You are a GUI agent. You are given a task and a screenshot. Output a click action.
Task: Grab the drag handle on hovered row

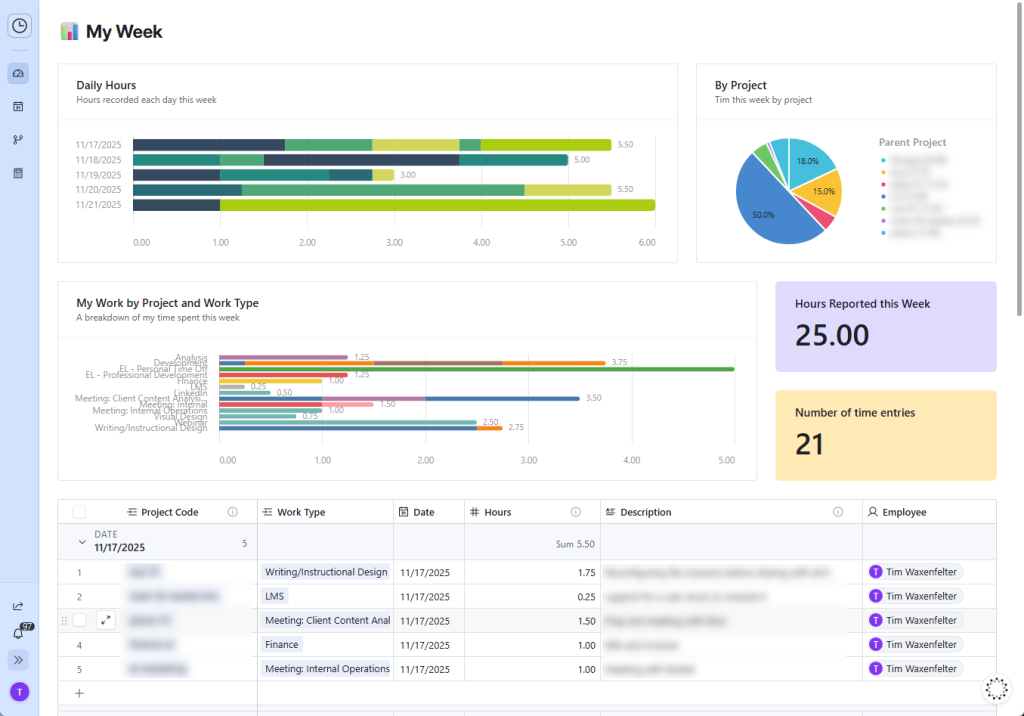(64, 621)
